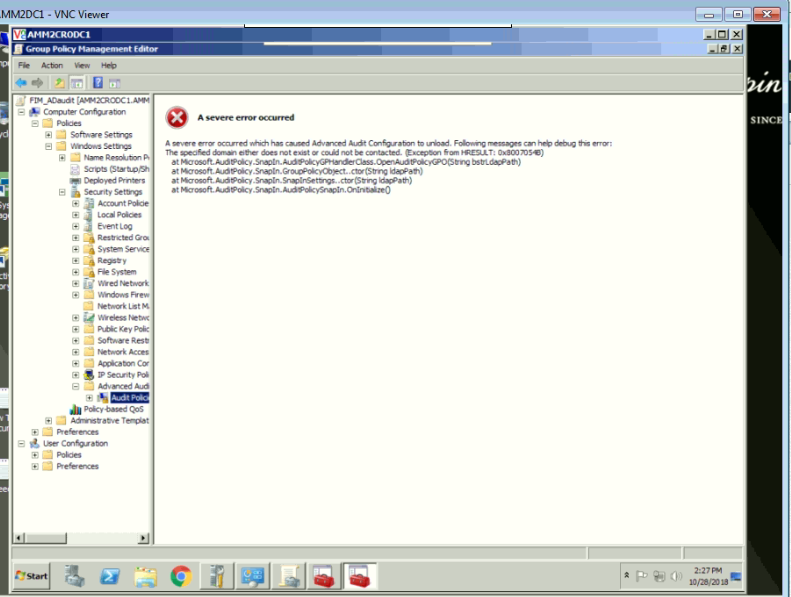Collapse the Computer Configuration node

[x=21, y=112]
